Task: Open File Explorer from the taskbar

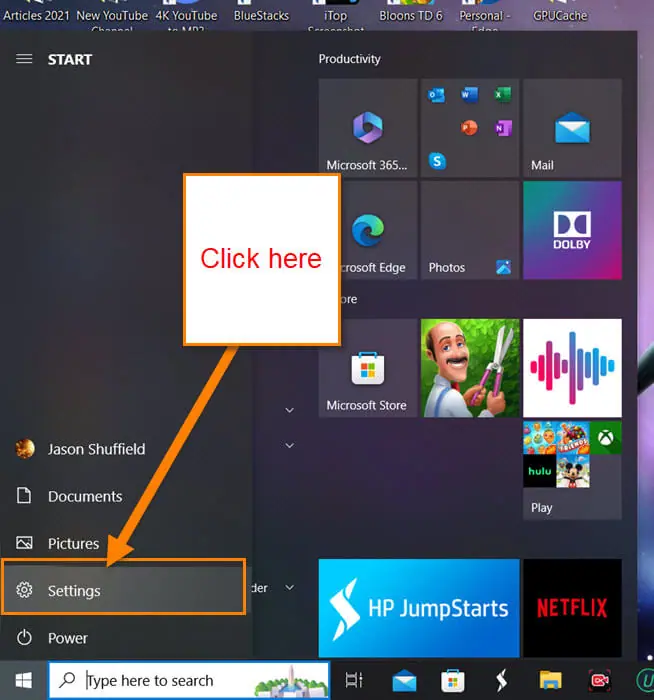Action: 550,681
